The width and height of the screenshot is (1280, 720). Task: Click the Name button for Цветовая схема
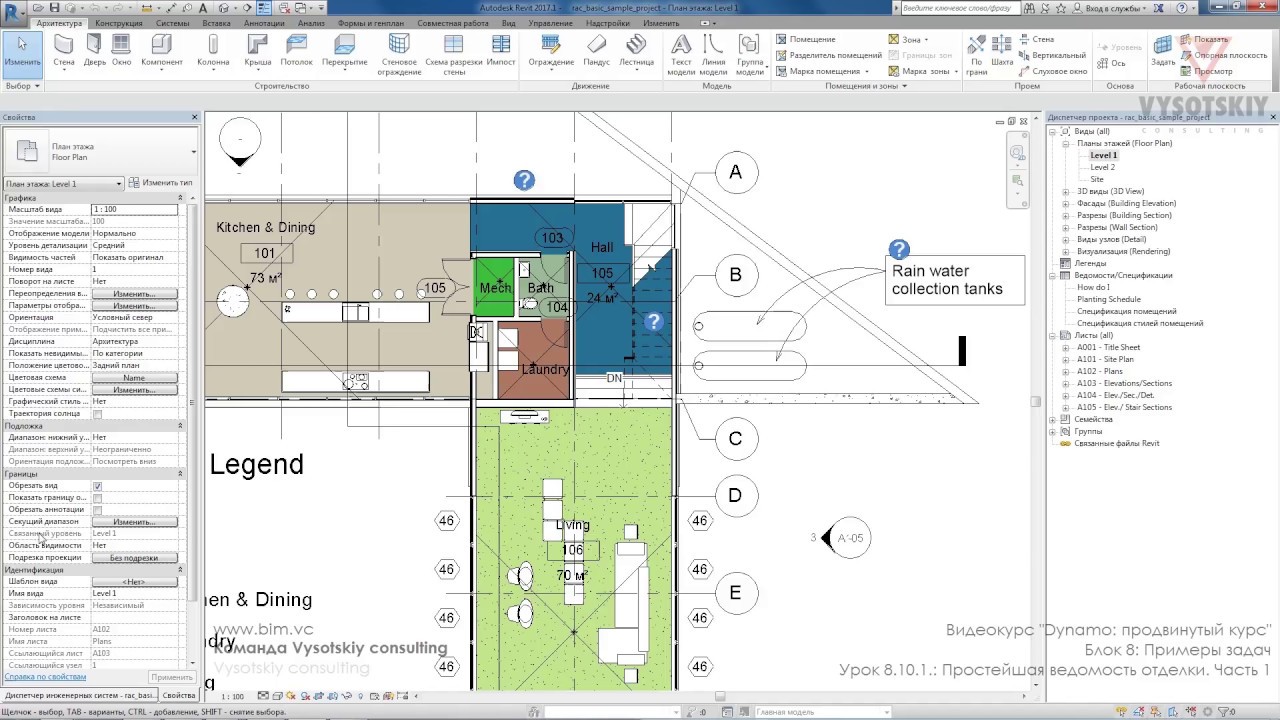click(134, 378)
